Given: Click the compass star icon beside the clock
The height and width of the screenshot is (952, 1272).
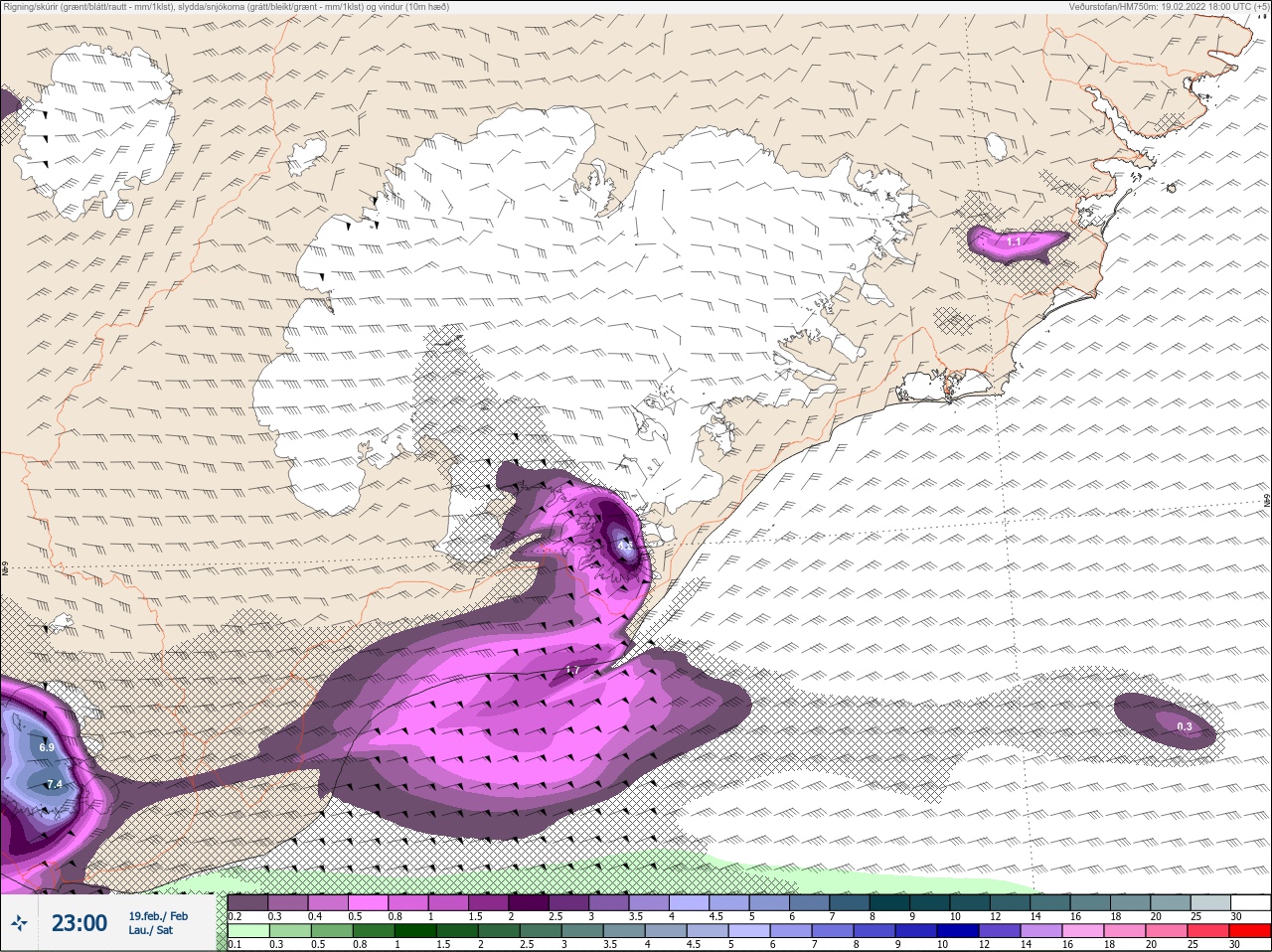Looking at the screenshot, I should pos(19,923).
